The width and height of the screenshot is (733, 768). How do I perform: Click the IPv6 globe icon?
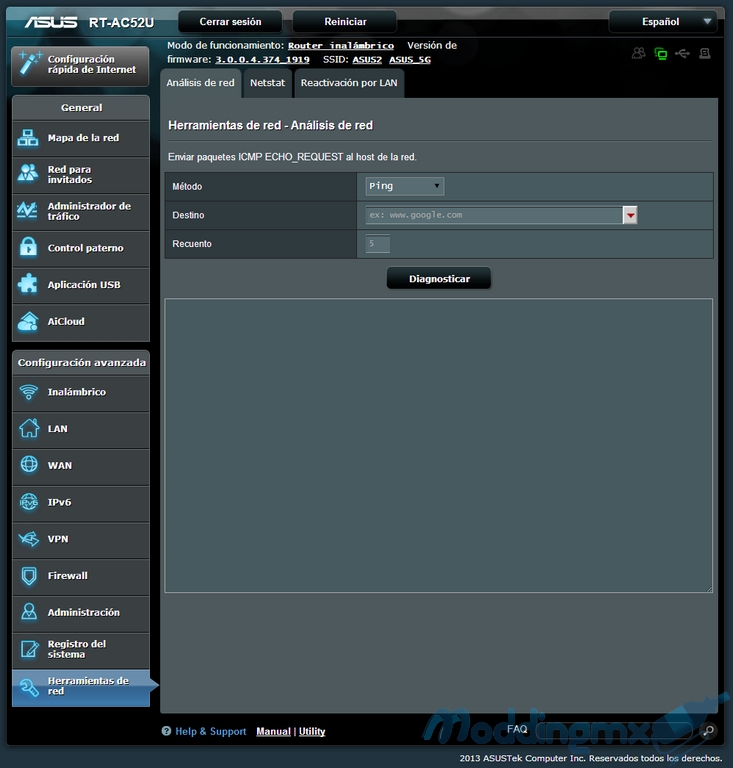coord(29,502)
